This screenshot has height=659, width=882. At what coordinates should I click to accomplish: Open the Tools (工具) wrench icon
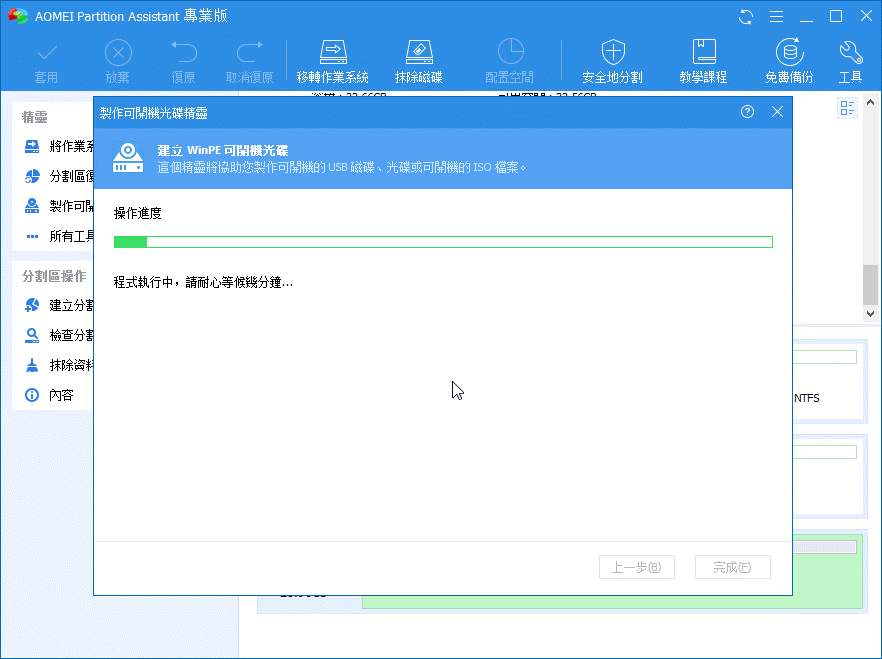pyautogui.click(x=850, y=61)
